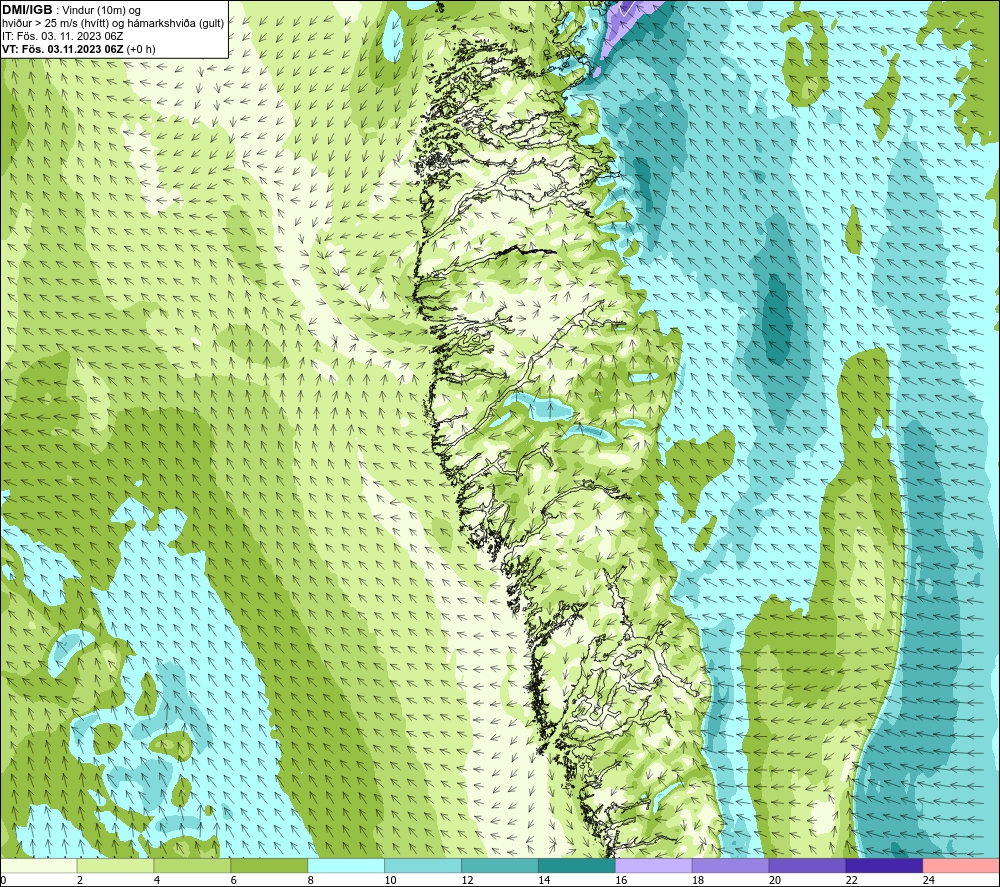The height and width of the screenshot is (887, 1000).
Task: Click the legend scale label '18'
Action: [698, 880]
